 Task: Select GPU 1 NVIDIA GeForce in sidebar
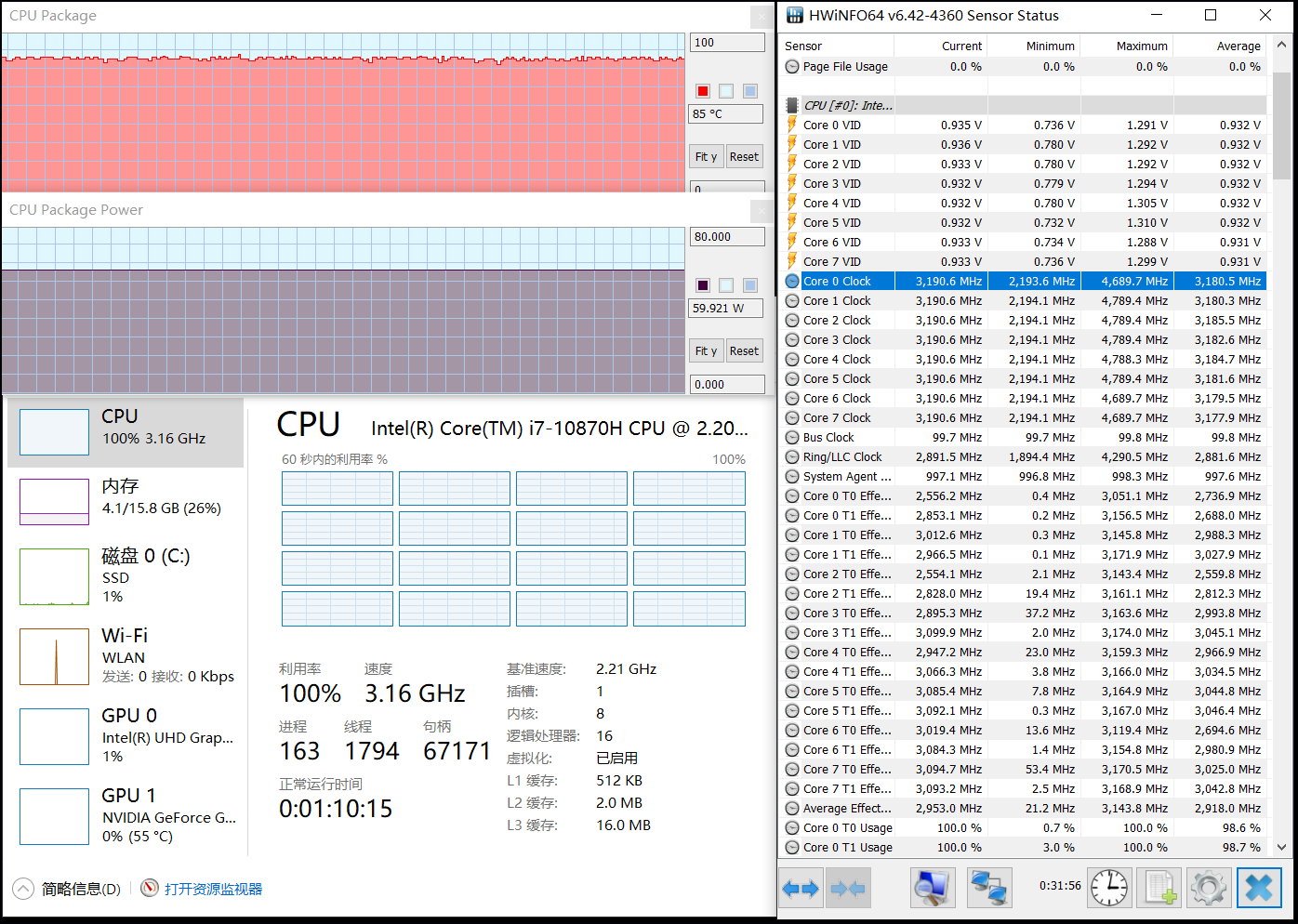pyautogui.click(x=126, y=815)
